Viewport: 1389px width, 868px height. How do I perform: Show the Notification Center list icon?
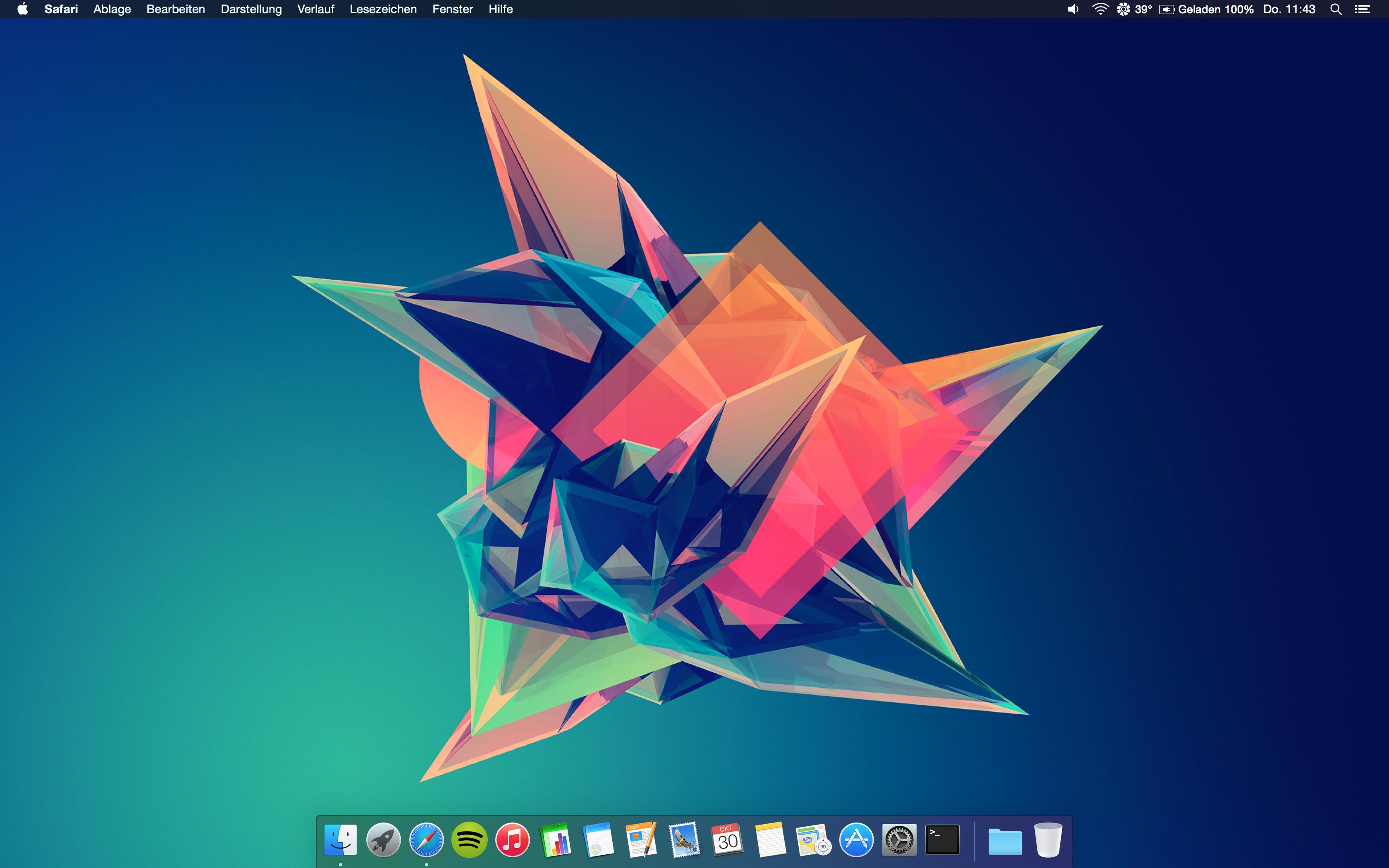1363,9
